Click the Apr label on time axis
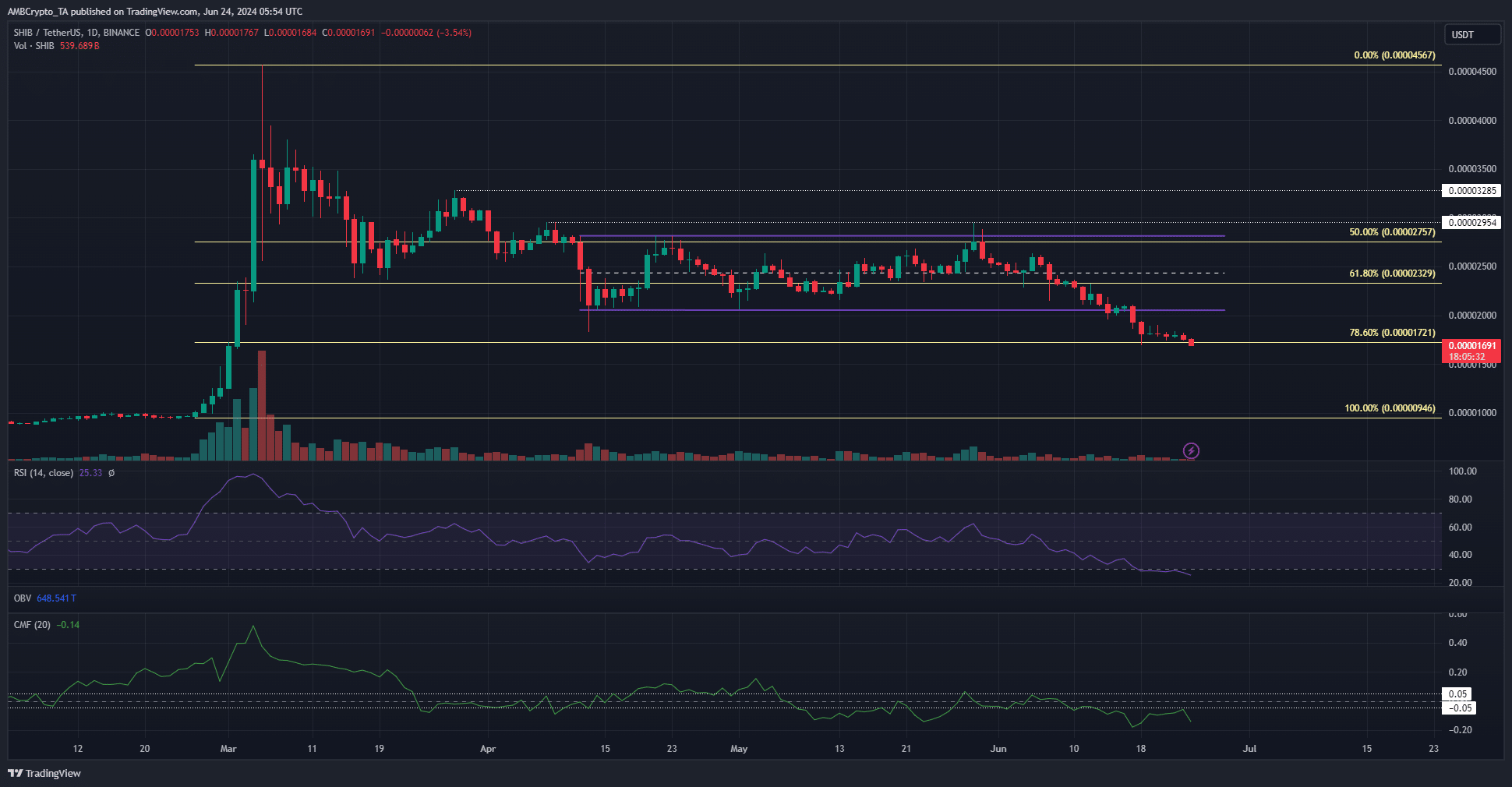 coord(488,749)
